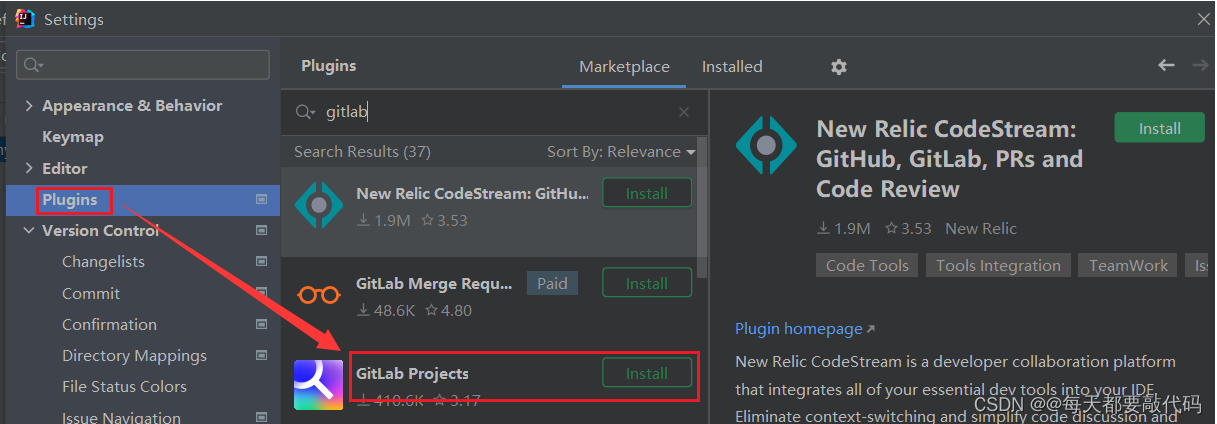
Task: Collapse the Version Control section
Action: [x=28, y=231]
